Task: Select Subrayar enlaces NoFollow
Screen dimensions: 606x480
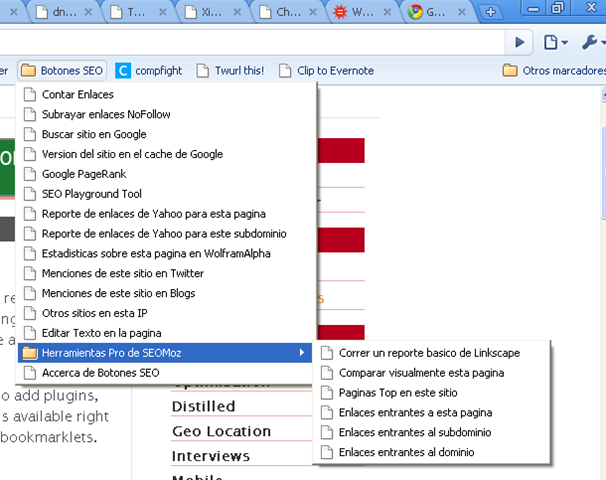Action: (167, 114)
